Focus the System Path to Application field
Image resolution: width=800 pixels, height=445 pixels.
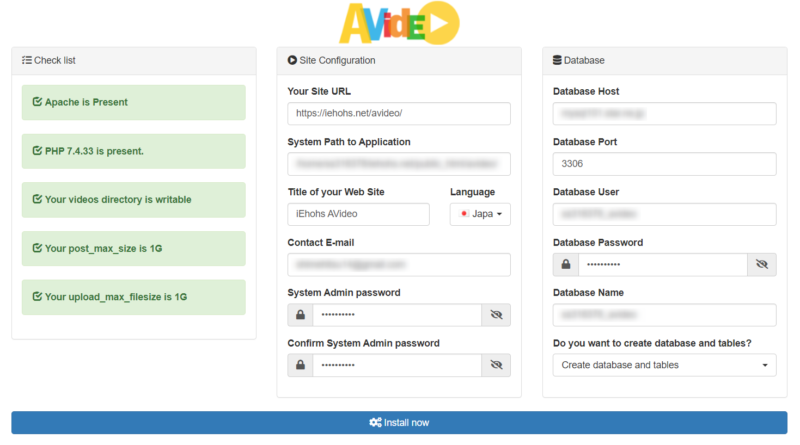point(399,164)
